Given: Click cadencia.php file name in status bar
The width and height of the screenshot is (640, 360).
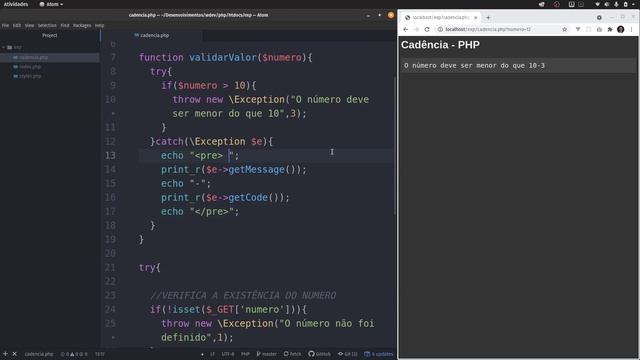Looking at the screenshot, I should point(39,354).
